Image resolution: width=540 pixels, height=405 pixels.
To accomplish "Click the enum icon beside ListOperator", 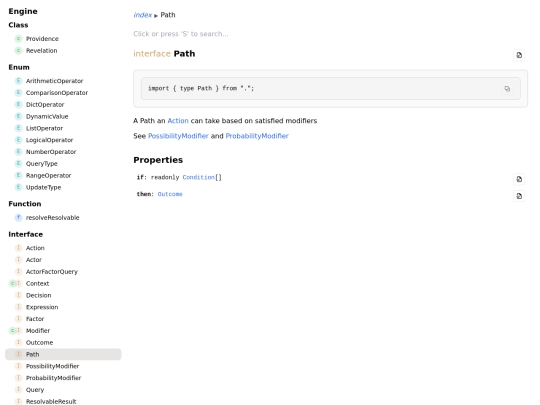I will click(19, 128).
